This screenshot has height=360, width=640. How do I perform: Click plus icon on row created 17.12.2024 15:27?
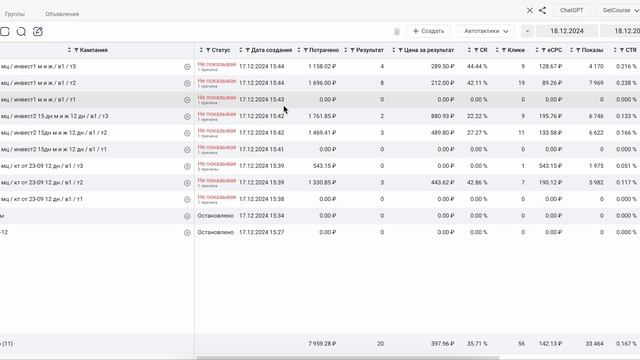point(187,233)
